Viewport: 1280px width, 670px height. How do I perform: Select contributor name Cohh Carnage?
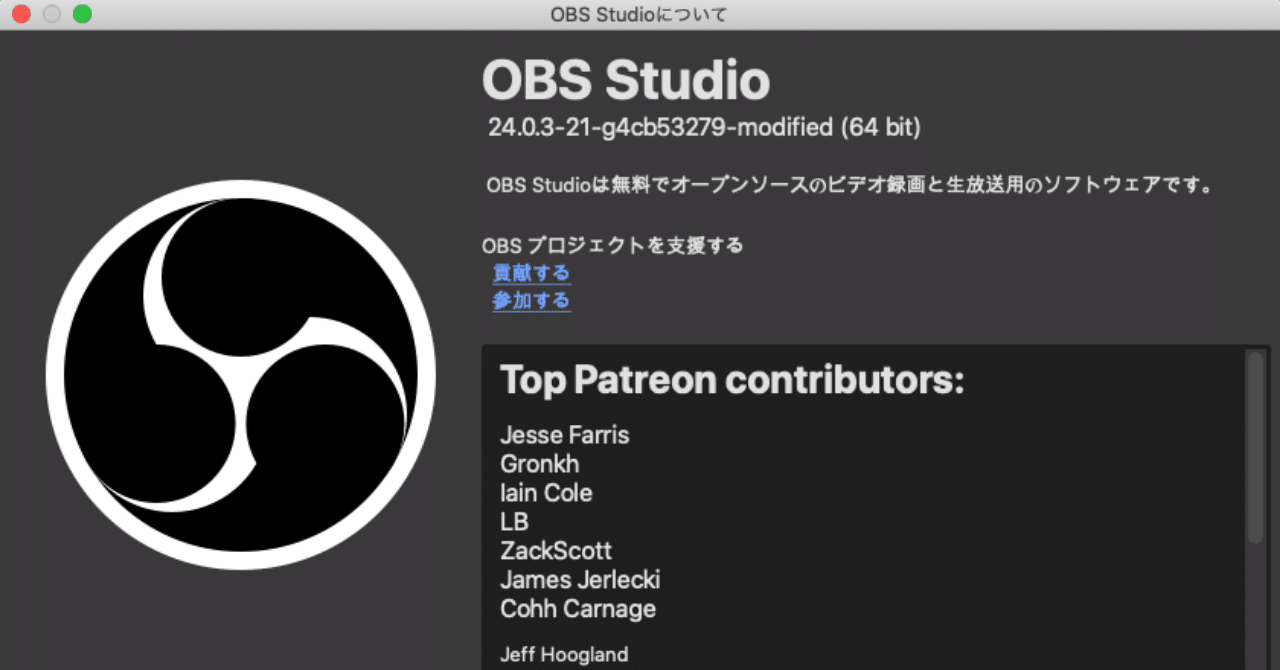[x=578, y=609]
